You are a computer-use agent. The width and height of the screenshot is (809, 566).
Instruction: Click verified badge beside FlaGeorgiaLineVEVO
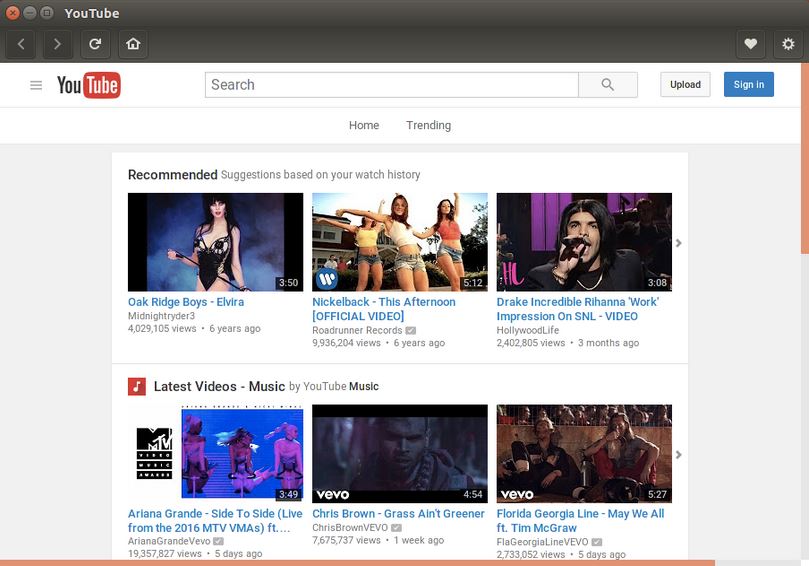pyautogui.click(x=596, y=542)
